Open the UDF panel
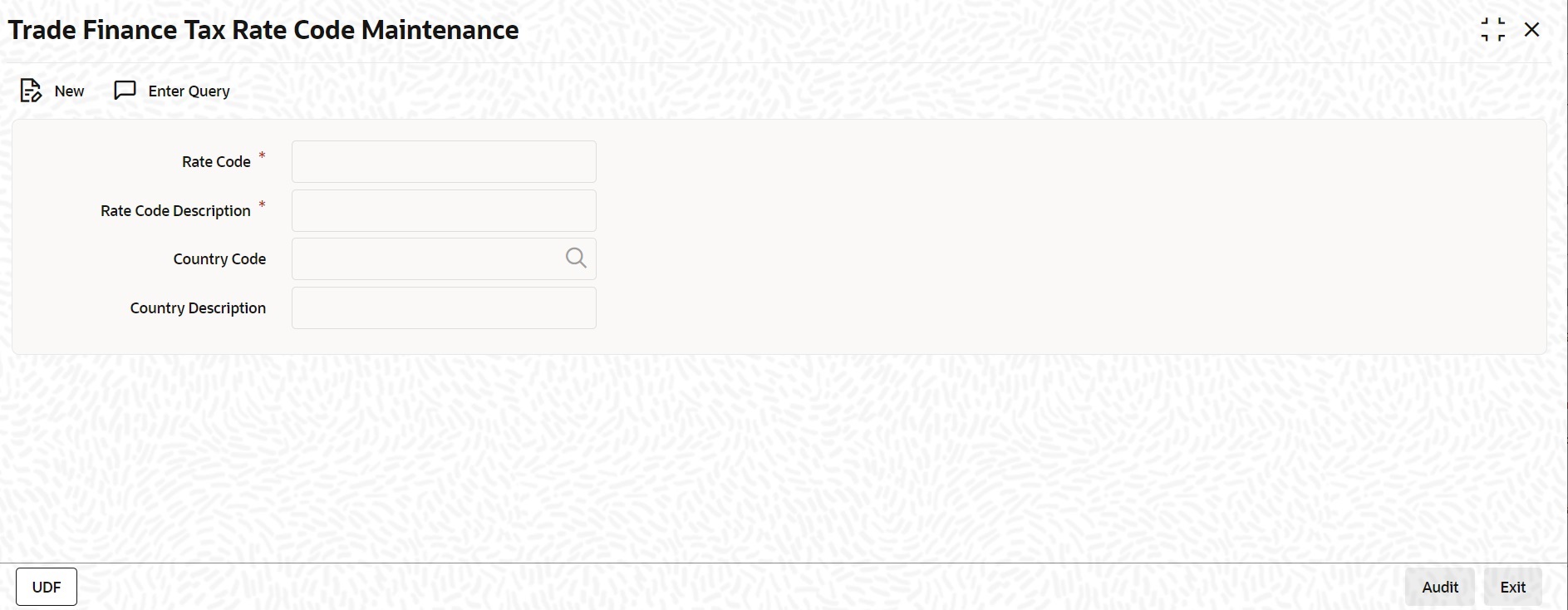The image size is (1568, 610). pos(46,586)
